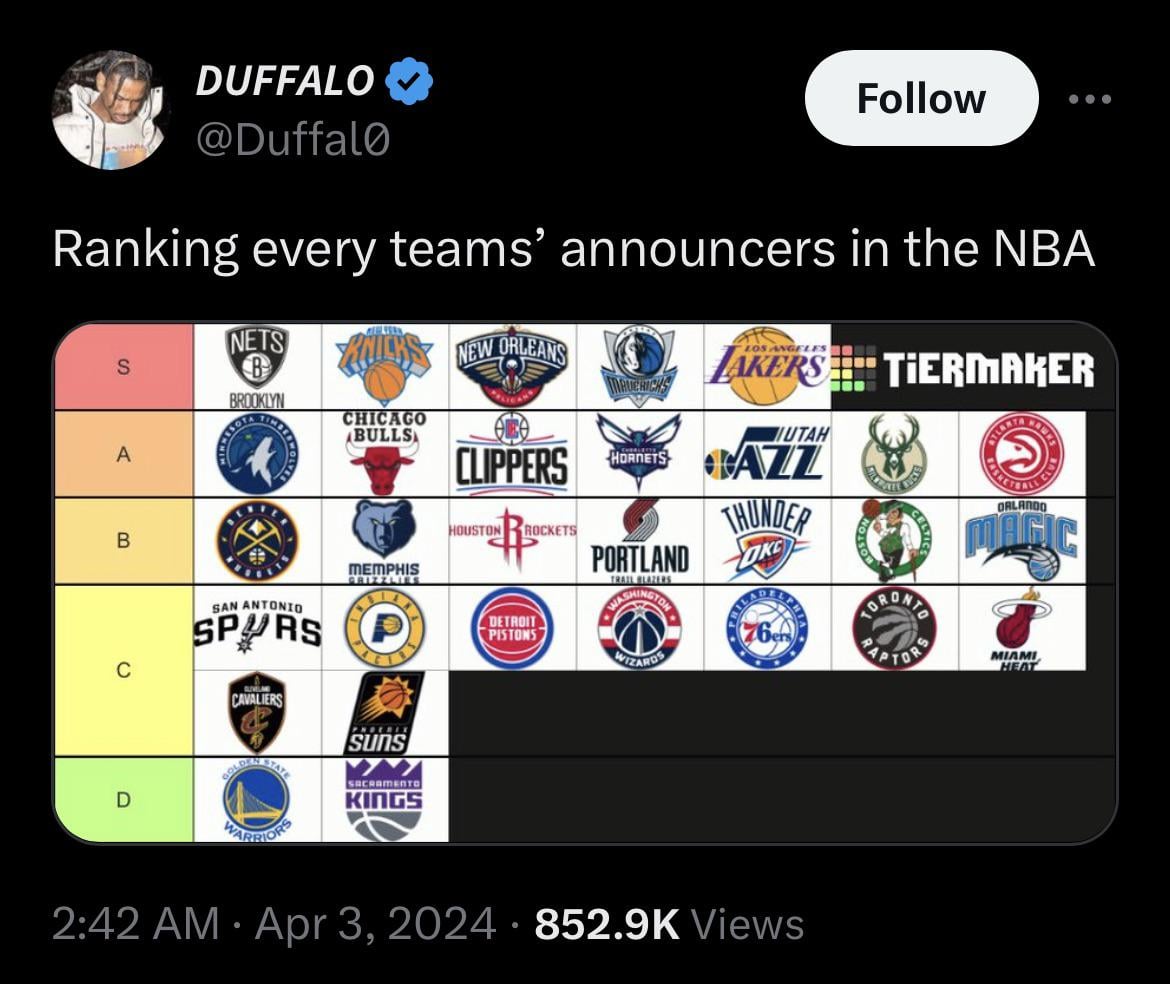The image size is (1170, 984).
Task: Click the Los Angeles Lakers logo
Action: tap(767, 365)
